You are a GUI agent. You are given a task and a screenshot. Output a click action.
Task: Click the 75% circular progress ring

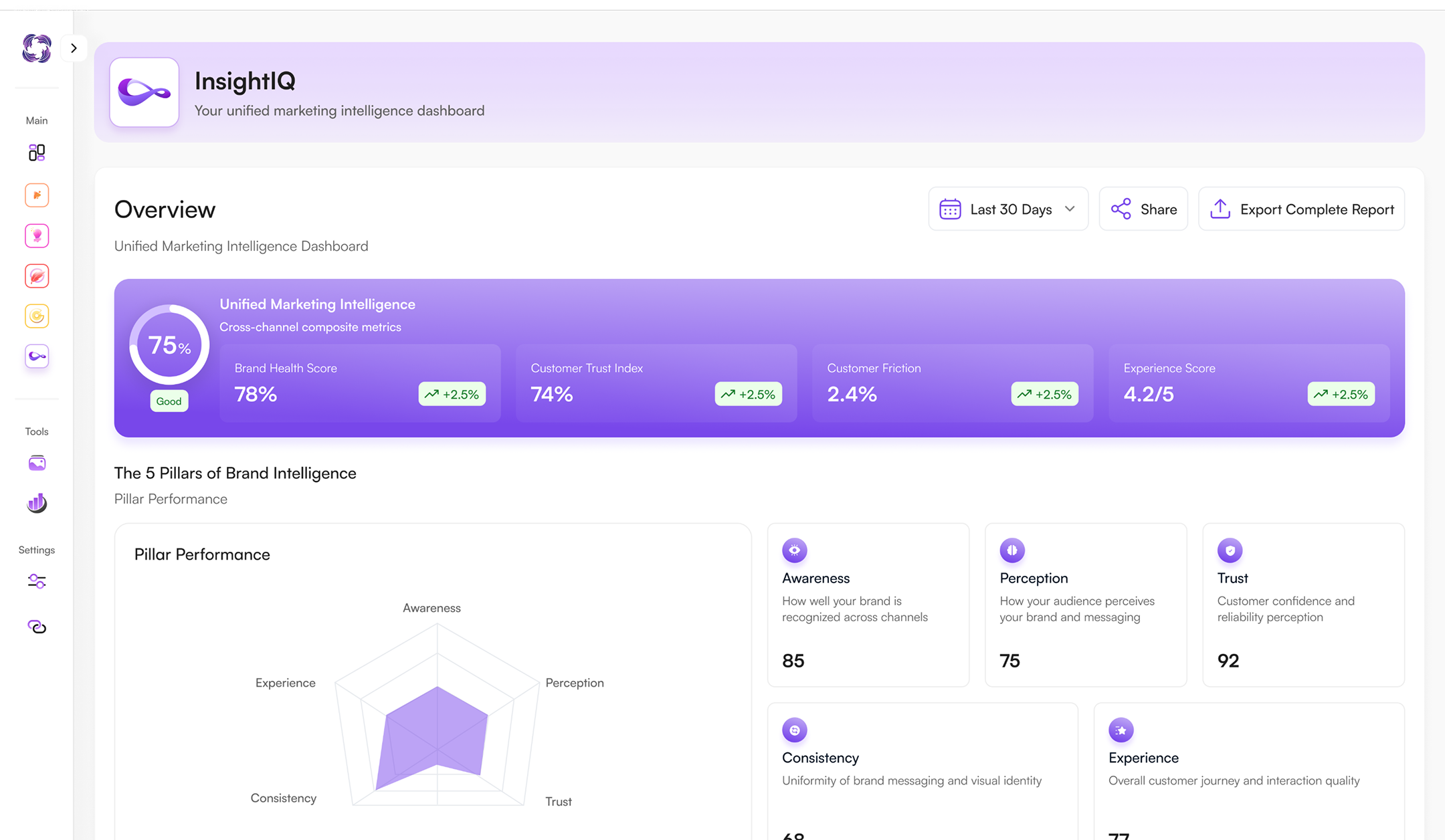click(x=168, y=344)
